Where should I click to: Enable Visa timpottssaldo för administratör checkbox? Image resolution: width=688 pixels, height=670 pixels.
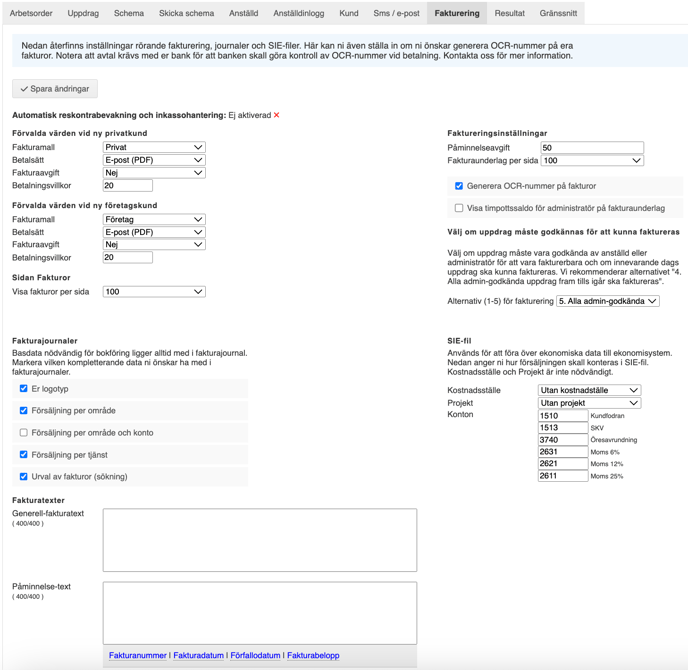coord(459,208)
